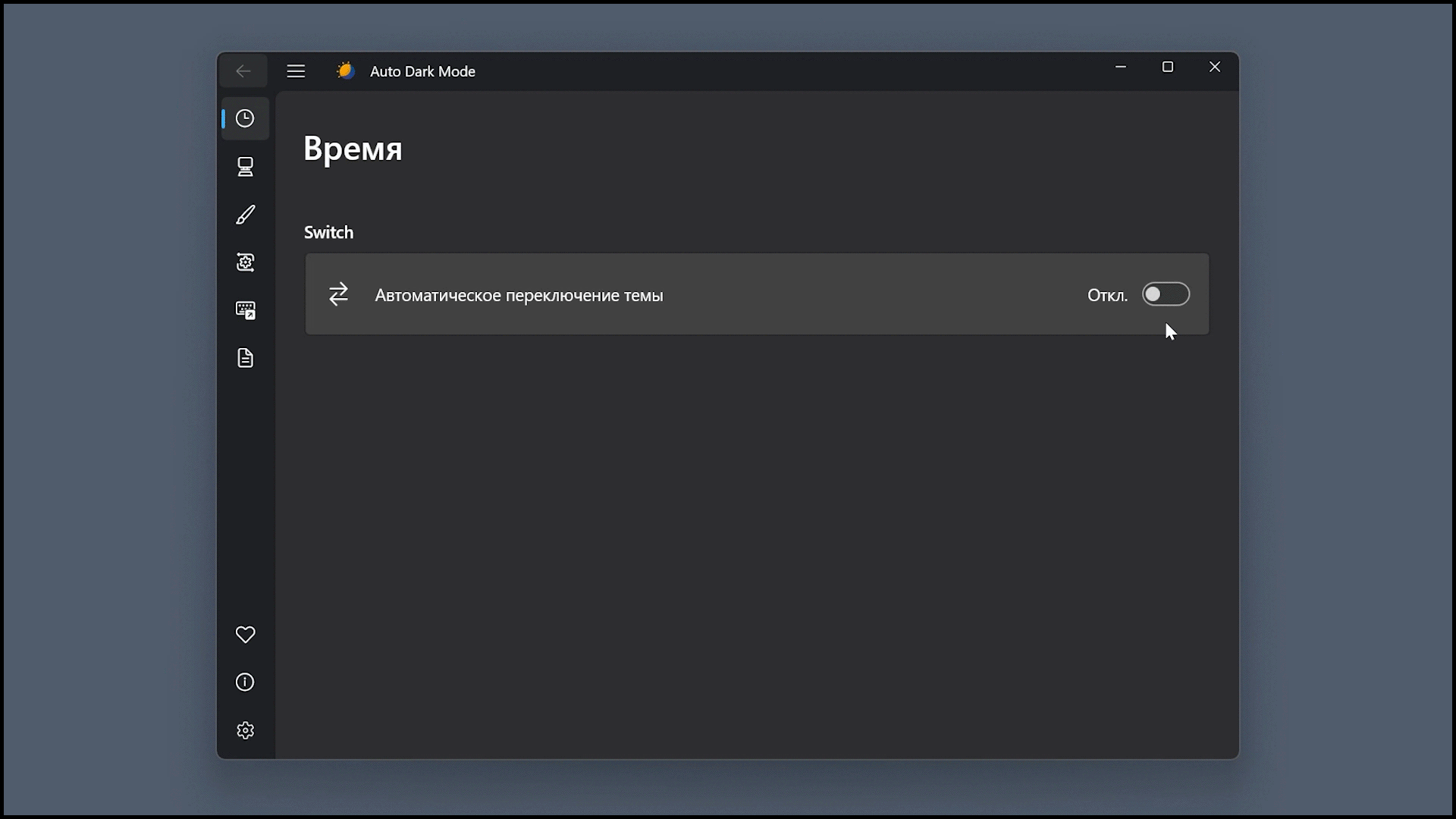
Task: Open the Apps page gear-frame icon
Action: [245, 262]
